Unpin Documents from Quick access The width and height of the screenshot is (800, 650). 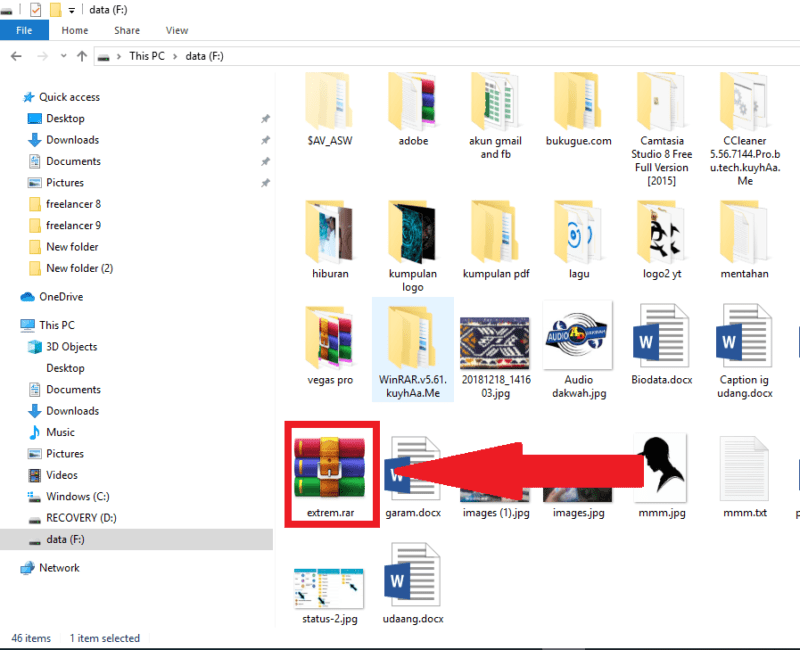click(x=265, y=161)
